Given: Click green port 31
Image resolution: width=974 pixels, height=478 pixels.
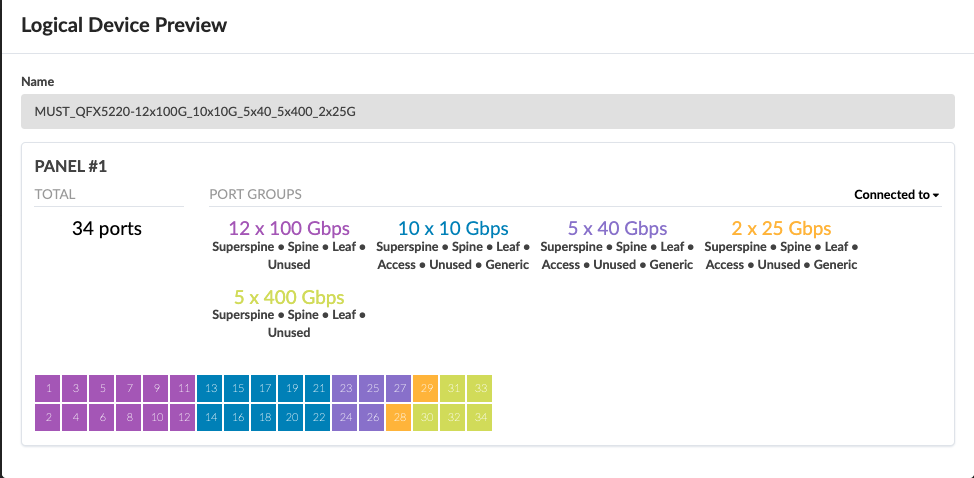Looking at the screenshot, I should click(x=453, y=389).
